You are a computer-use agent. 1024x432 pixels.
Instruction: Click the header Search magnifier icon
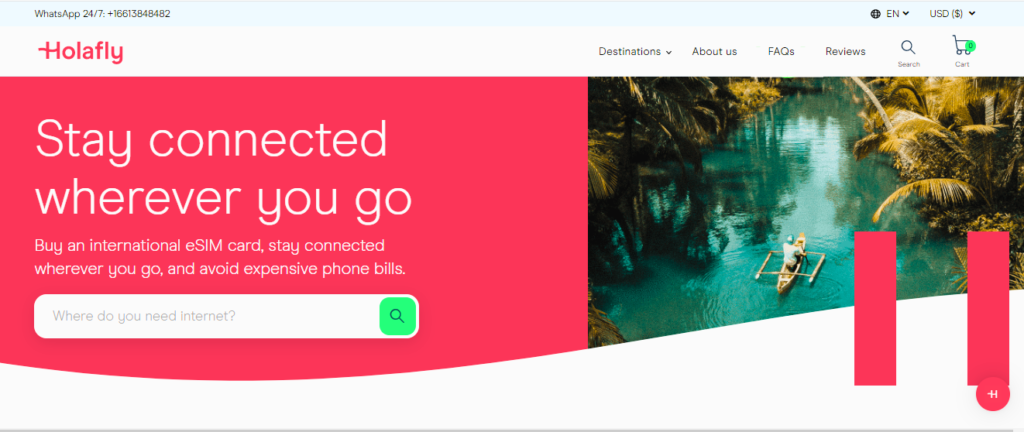[908, 47]
